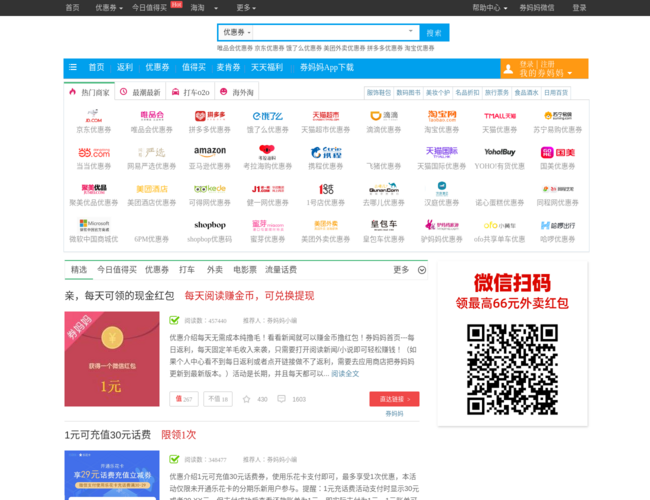
Task: Open the 食品酒水 category link
Action: [x=526, y=92]
